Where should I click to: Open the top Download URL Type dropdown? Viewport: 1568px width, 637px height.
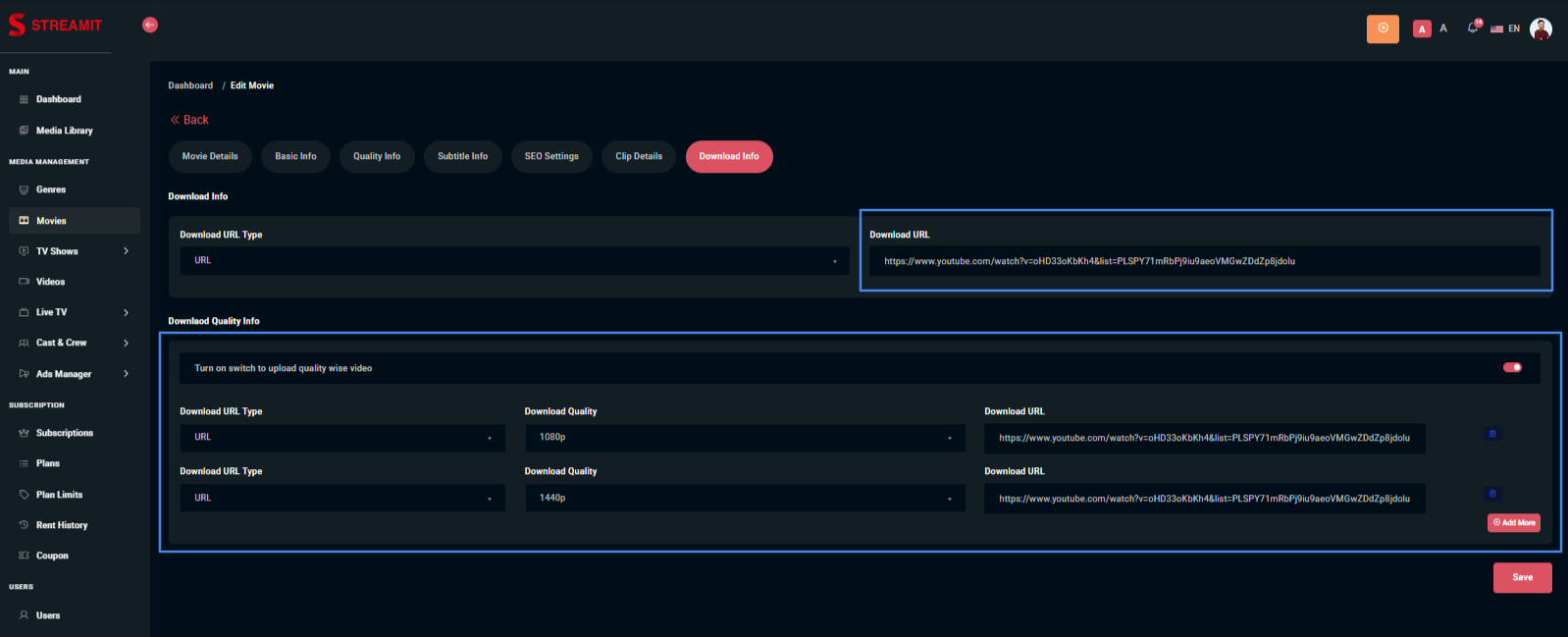514,261
